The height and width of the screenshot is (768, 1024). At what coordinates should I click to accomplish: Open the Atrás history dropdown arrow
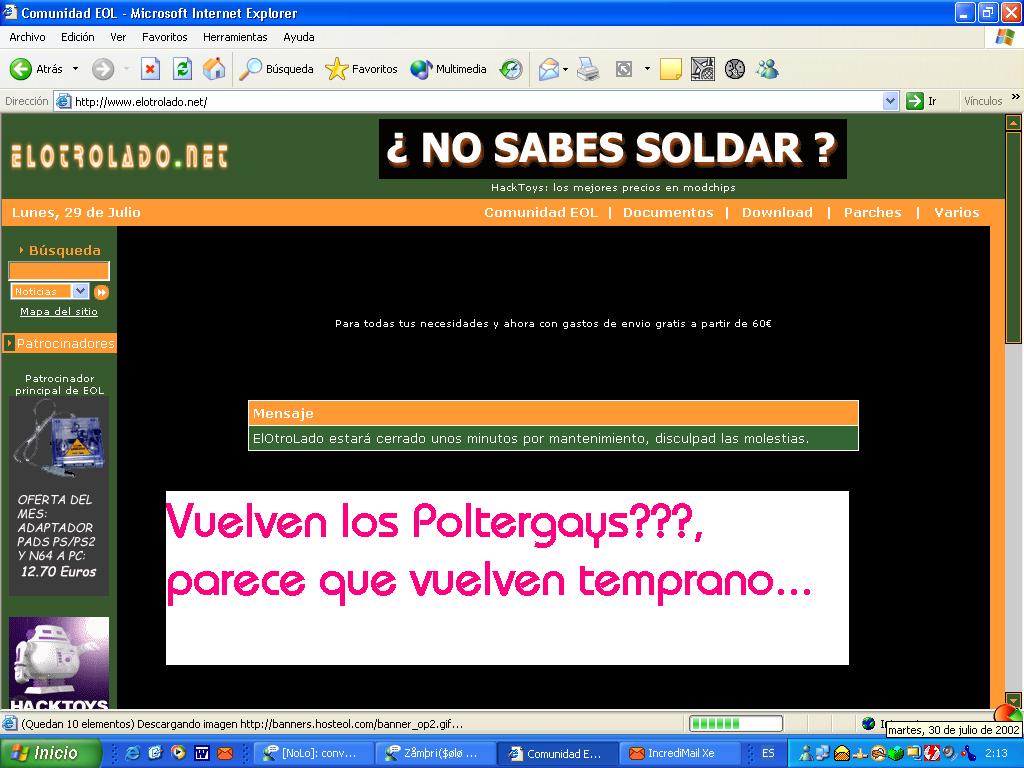tap(75, 69)
